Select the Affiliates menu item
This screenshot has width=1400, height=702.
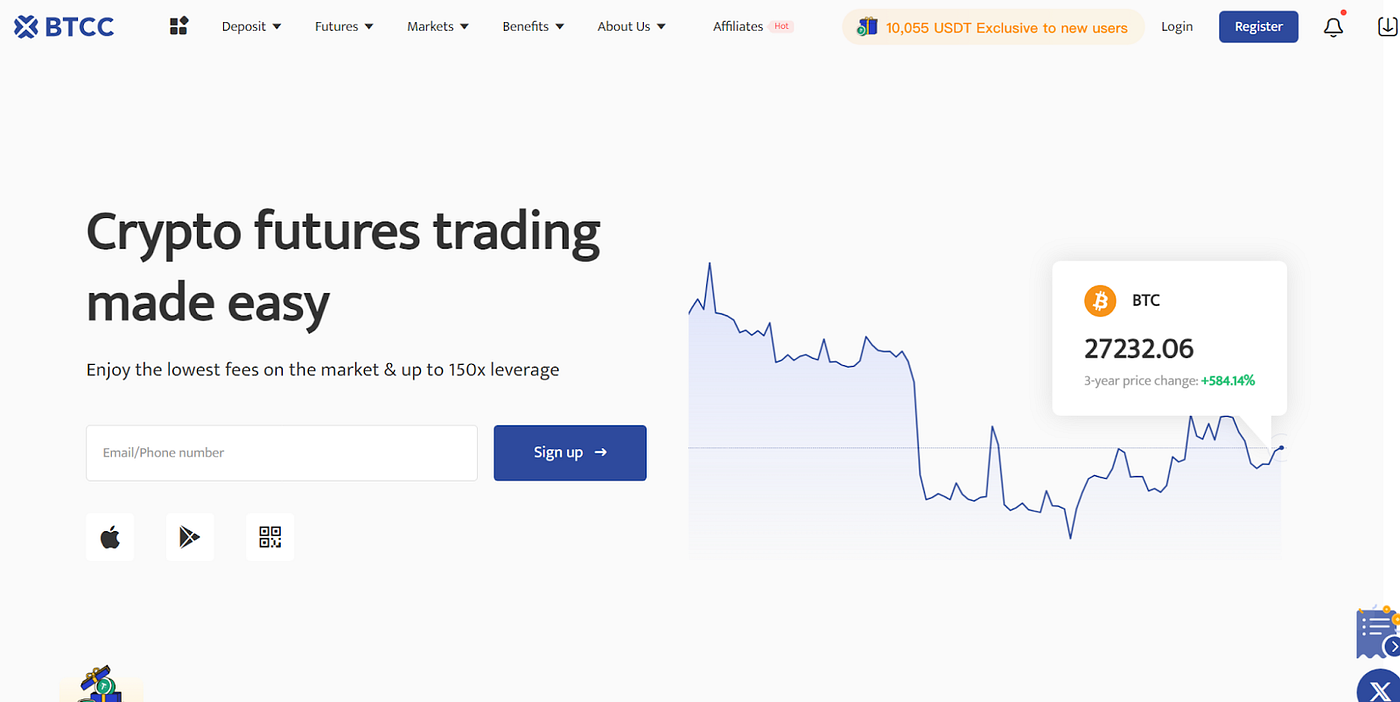point(738,26)
